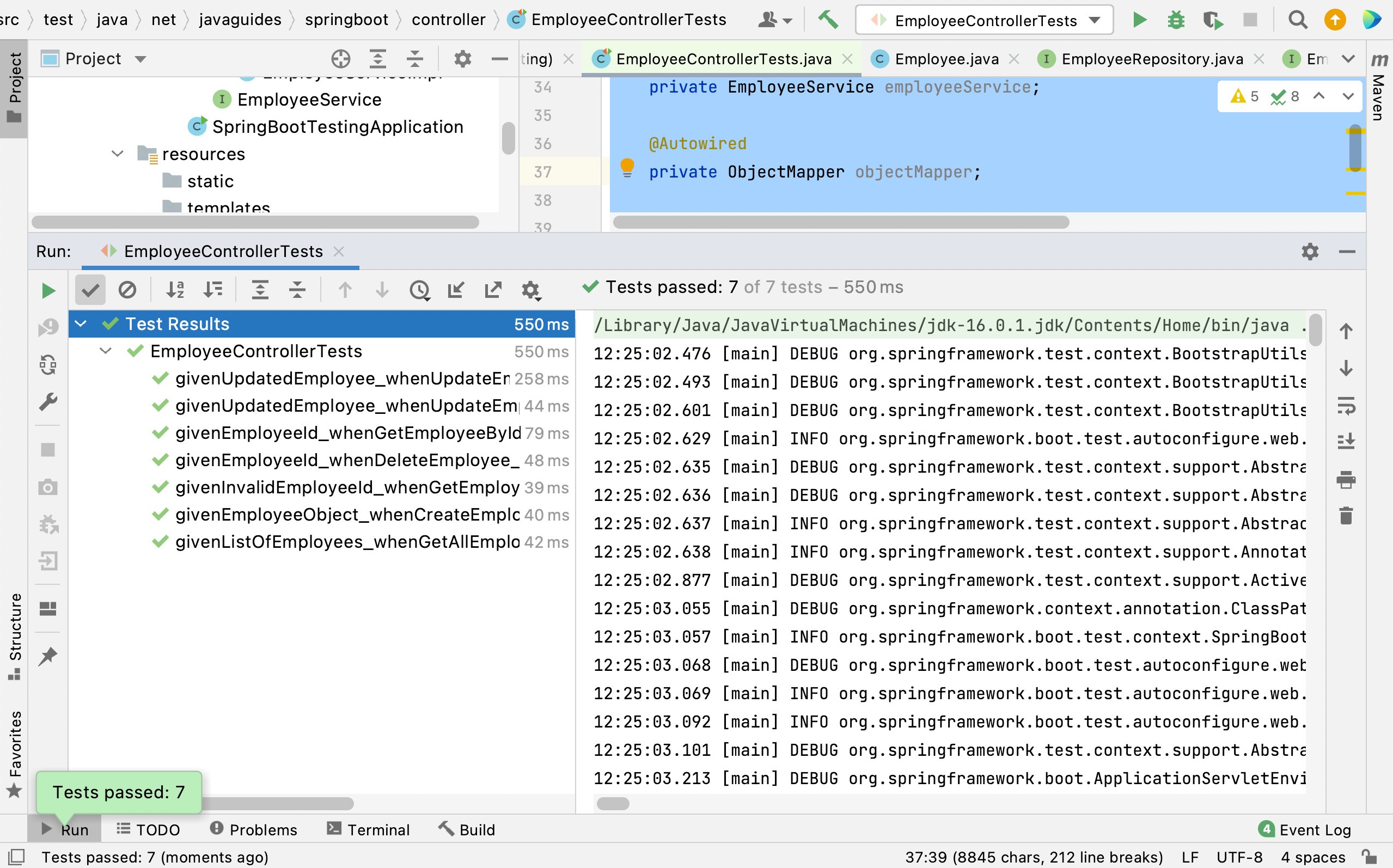Open test history clock icon
1393x868 pixels.
[x=419, y=290]
